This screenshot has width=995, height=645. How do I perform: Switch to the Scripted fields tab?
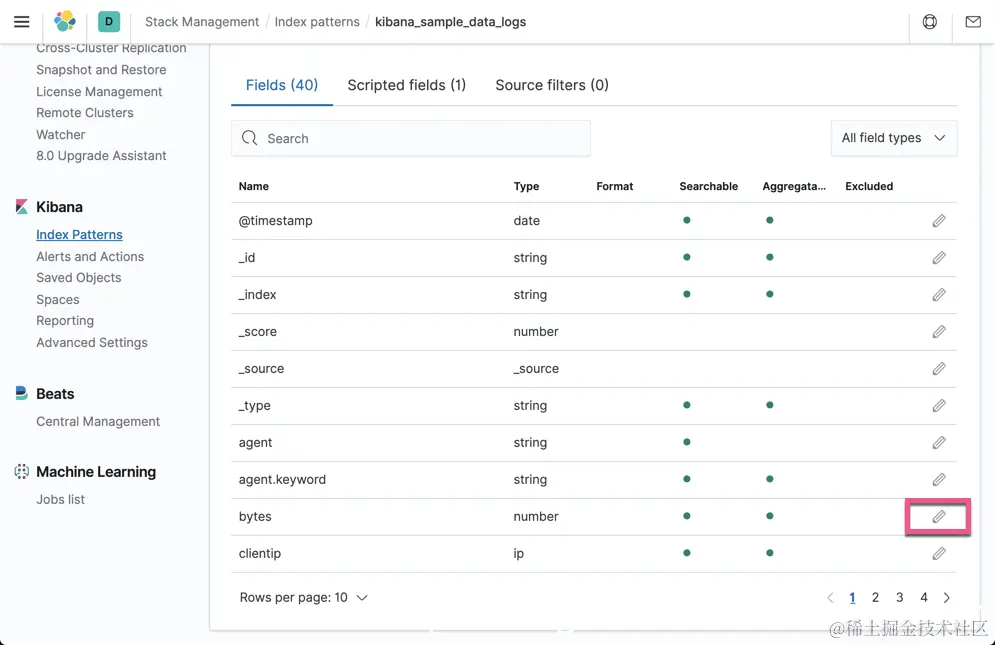tap(406, 85)
